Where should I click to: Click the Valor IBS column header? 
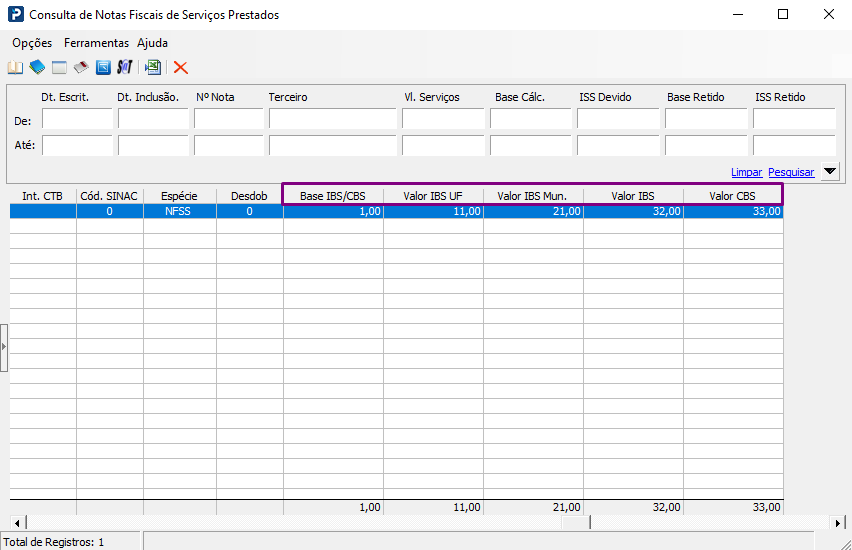coord(633,196)
